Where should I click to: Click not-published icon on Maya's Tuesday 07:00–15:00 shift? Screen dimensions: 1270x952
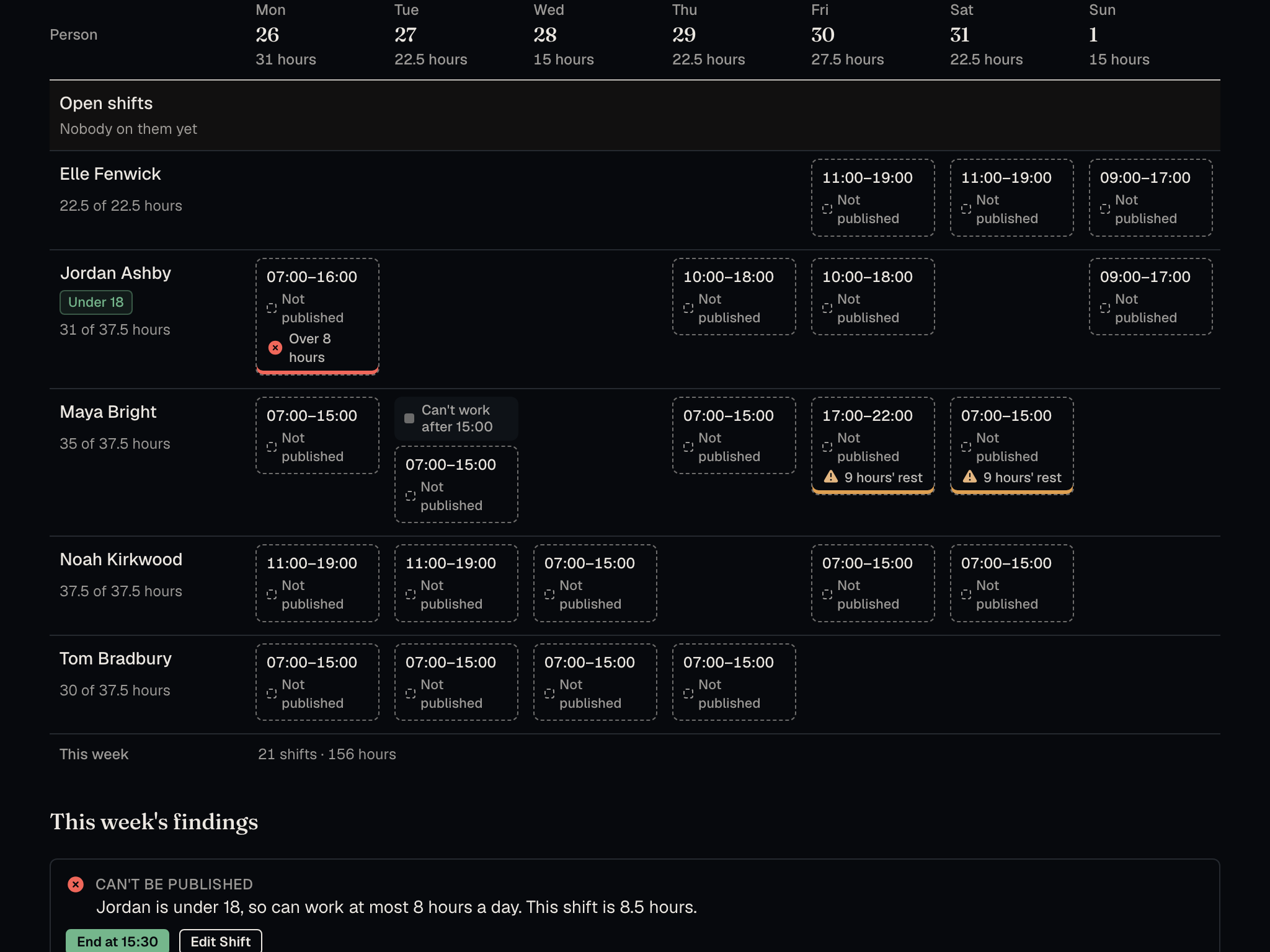411,496
